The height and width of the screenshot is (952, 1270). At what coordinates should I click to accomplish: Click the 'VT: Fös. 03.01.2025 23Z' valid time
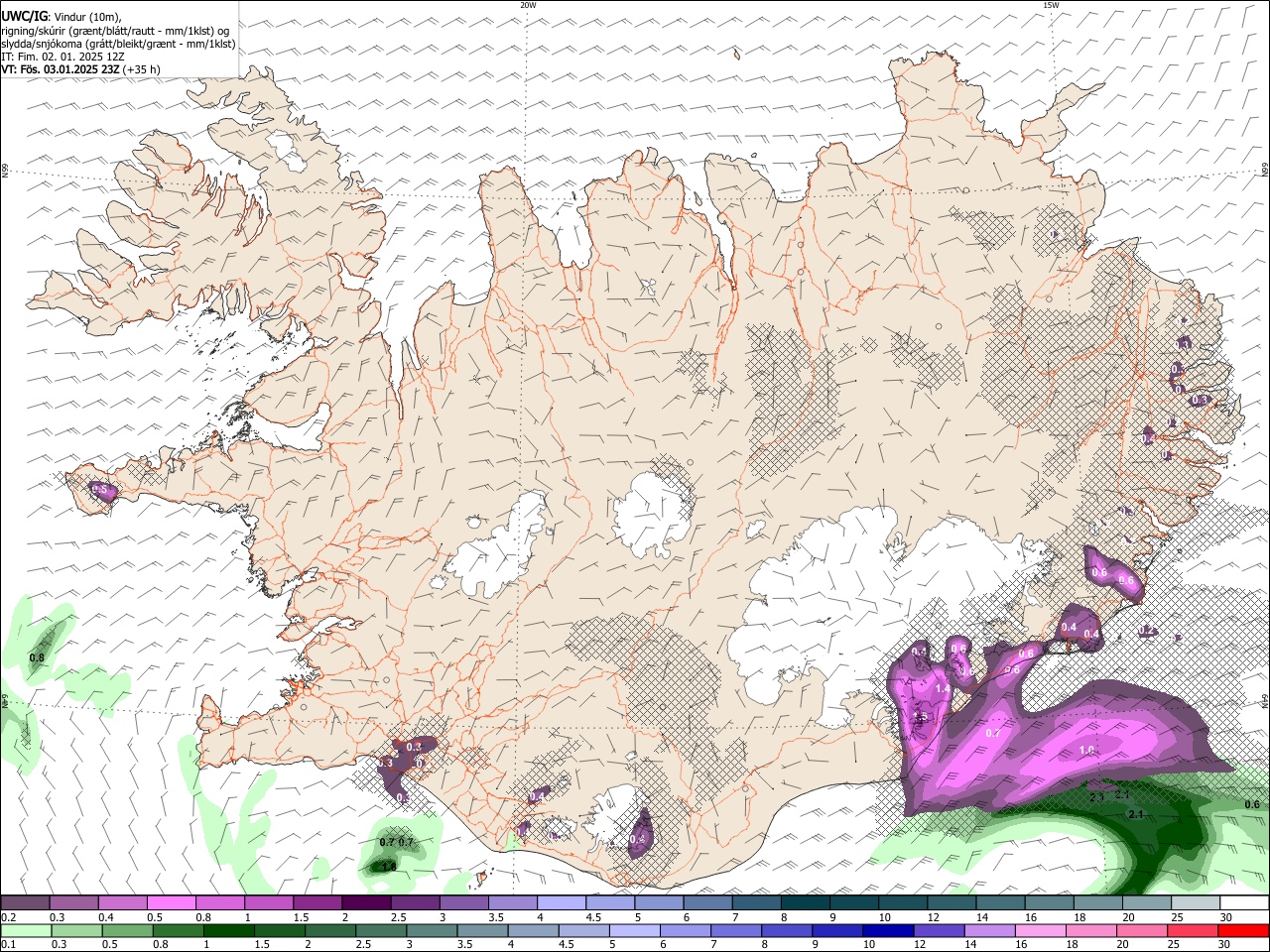61,69
